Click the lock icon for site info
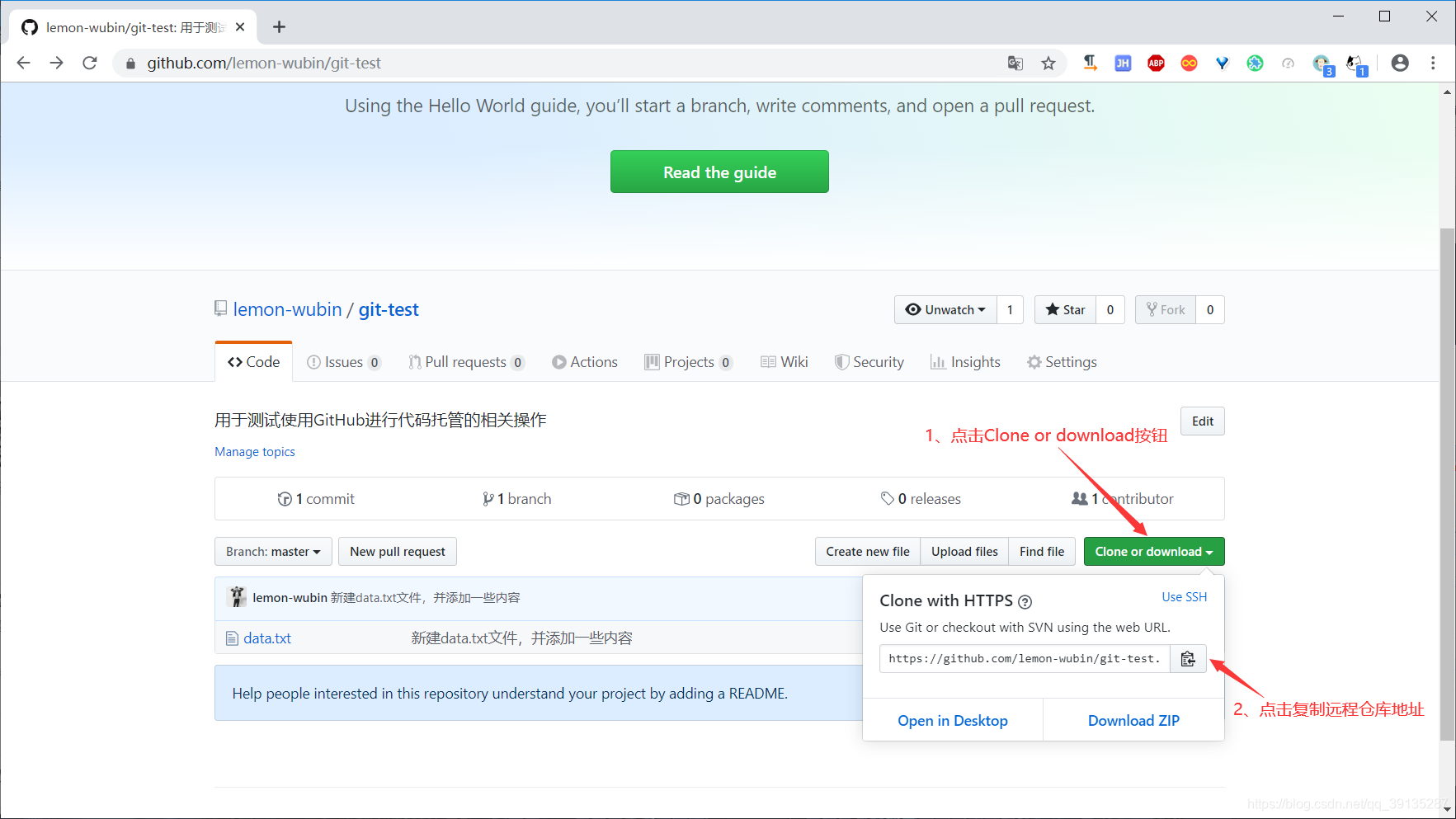Viewport: 1456px width, 819px height. pyautogui.click(x=130, y=64)
